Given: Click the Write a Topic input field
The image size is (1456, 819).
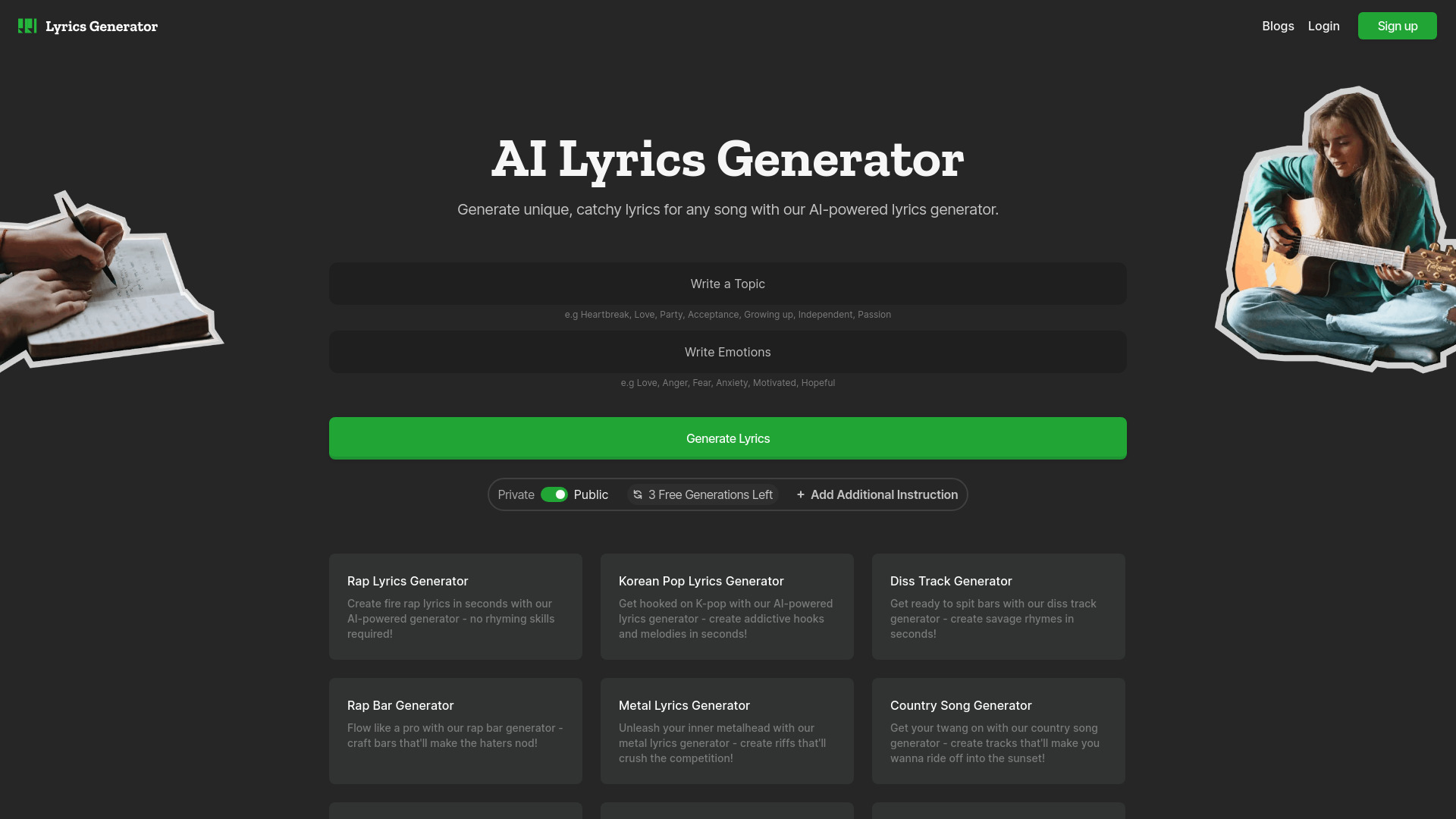Looking at the screenshot, I should click(727, 283).
